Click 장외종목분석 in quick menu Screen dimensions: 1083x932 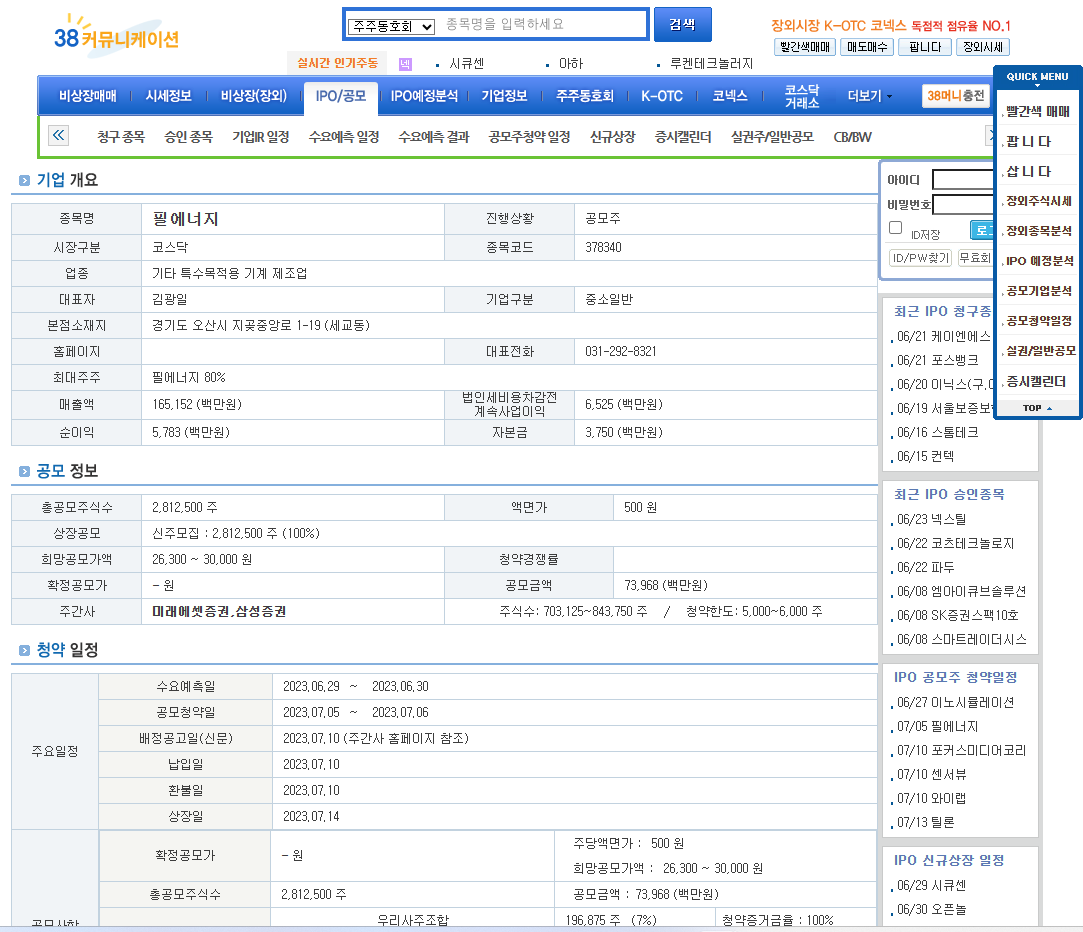click(x=1039, y=231)
